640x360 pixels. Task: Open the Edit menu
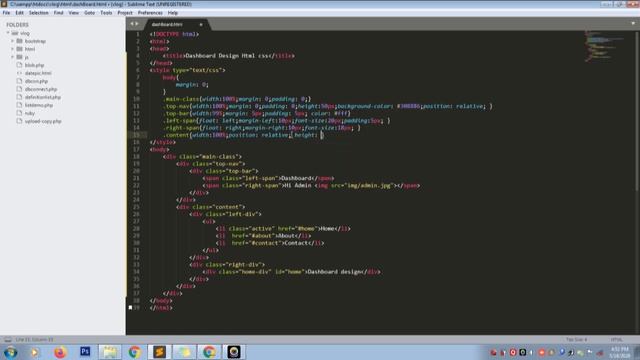point(19,13)
